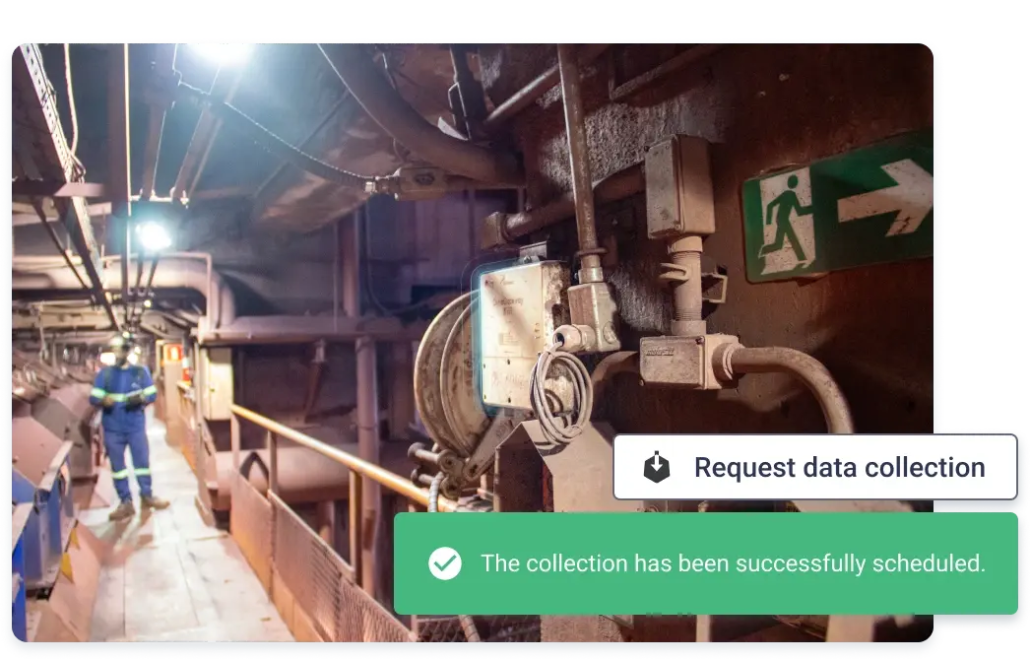Click the Request data collection button

click(815, 467)
